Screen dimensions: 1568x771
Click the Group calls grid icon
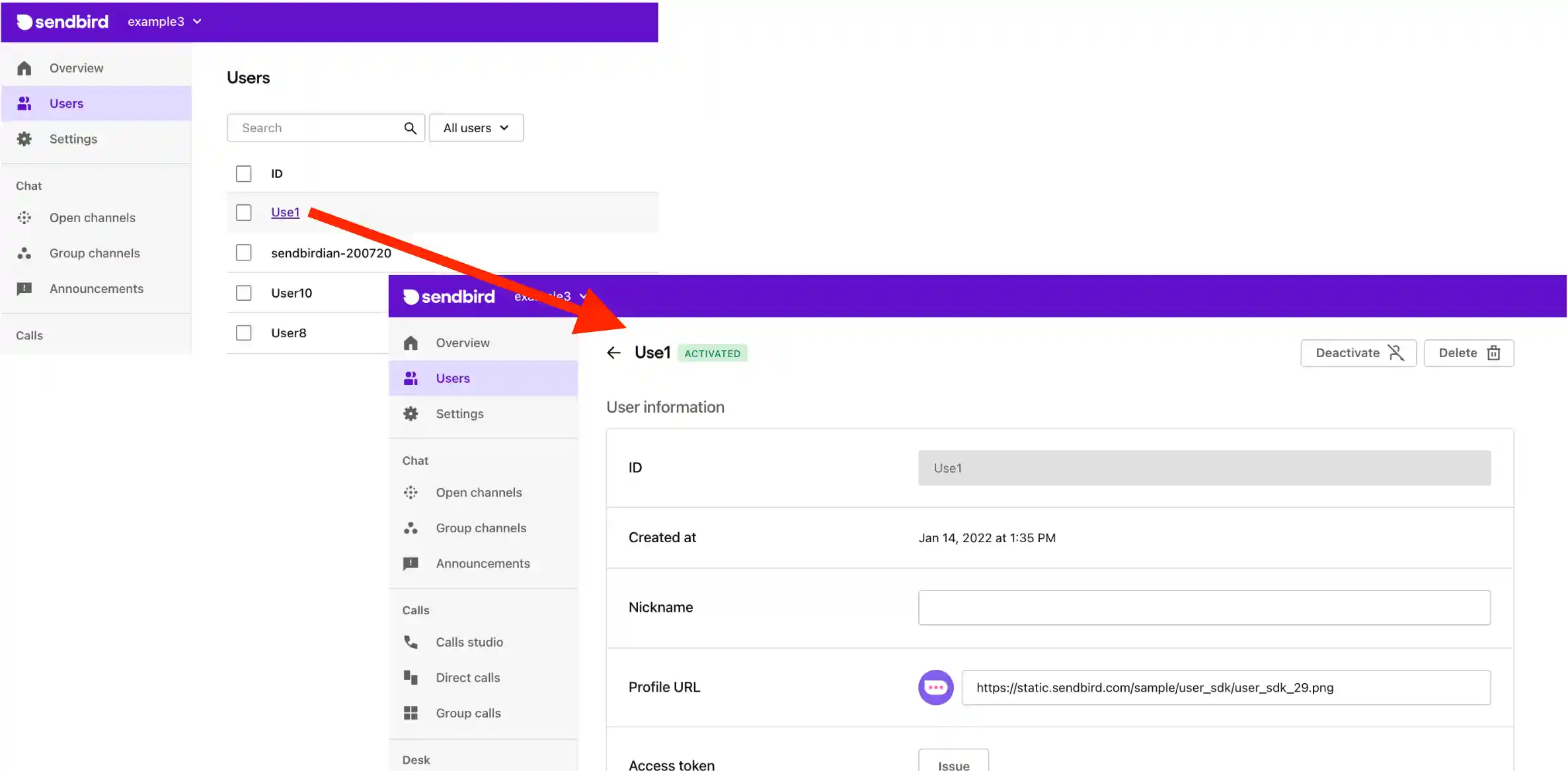411,713
